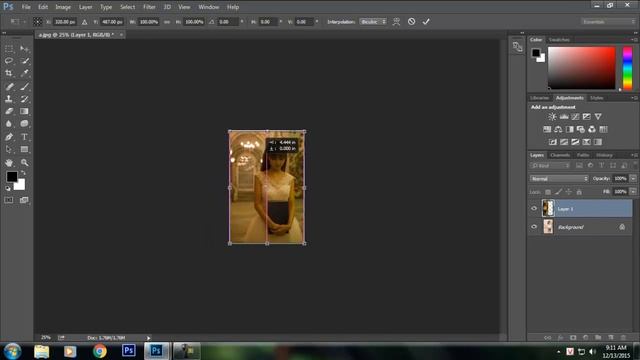Image resolution: width=640 pixels, height=360 pixels.
Task: Select the Eraser tool
Action: click(9, 111)
